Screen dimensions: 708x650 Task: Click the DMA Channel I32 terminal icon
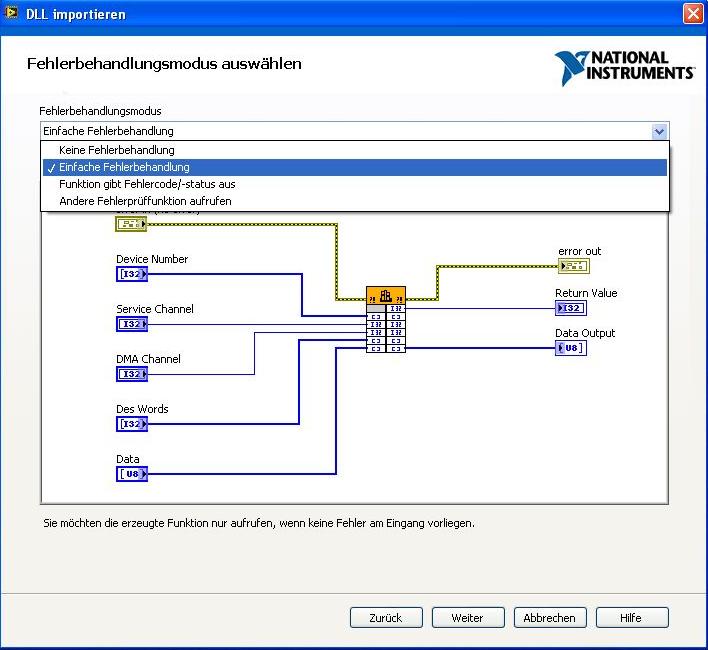coord(131,374)
